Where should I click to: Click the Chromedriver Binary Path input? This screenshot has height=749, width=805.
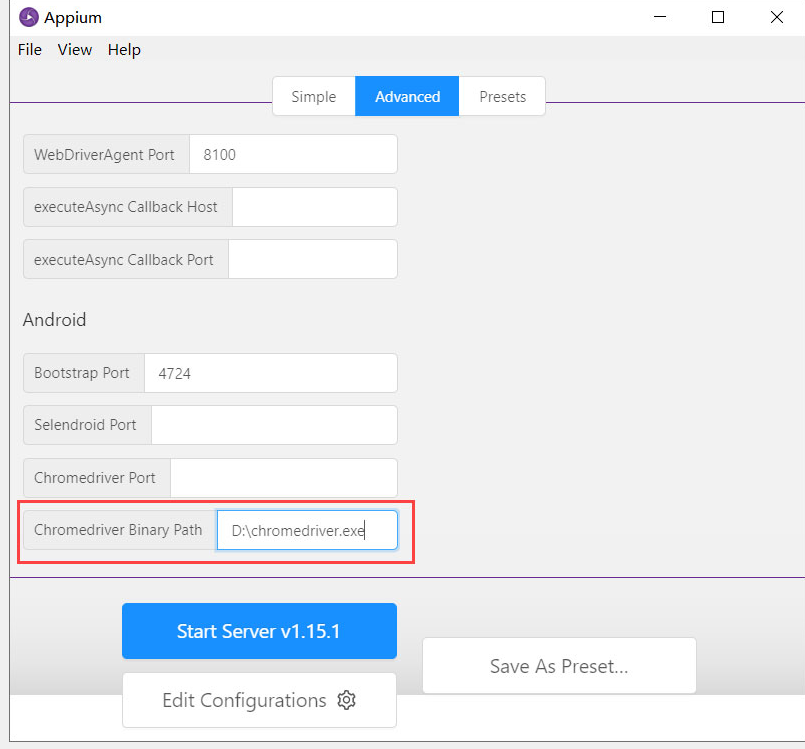point(306,531)
